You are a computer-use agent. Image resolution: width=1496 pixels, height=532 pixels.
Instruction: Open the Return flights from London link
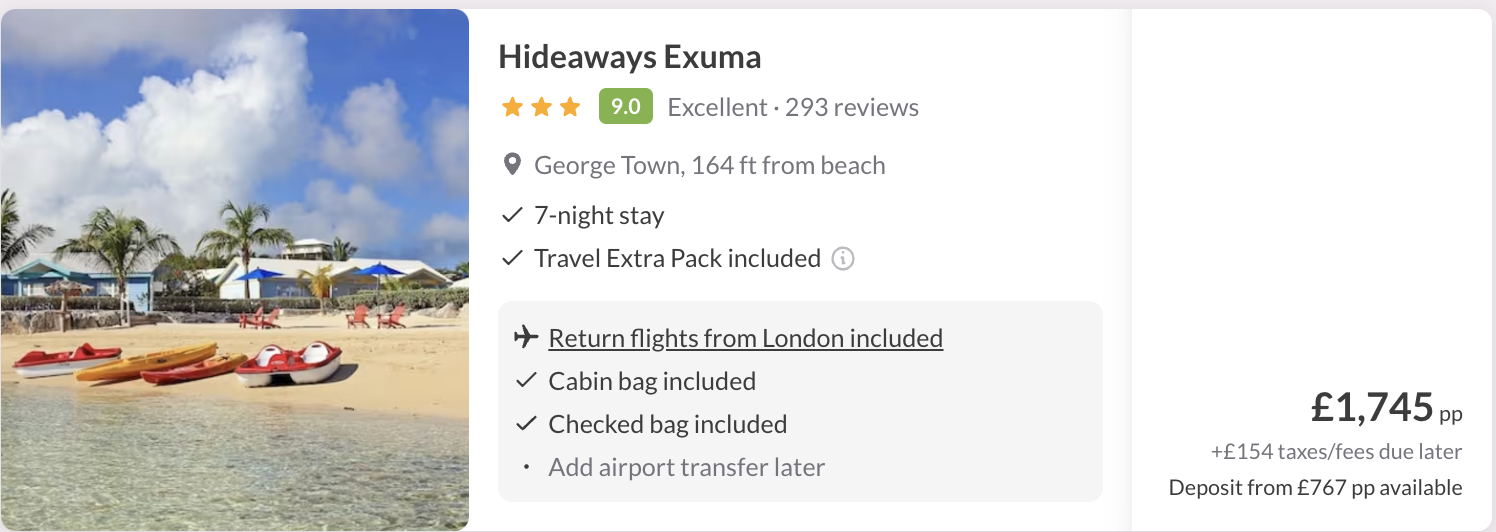(745, 338)
